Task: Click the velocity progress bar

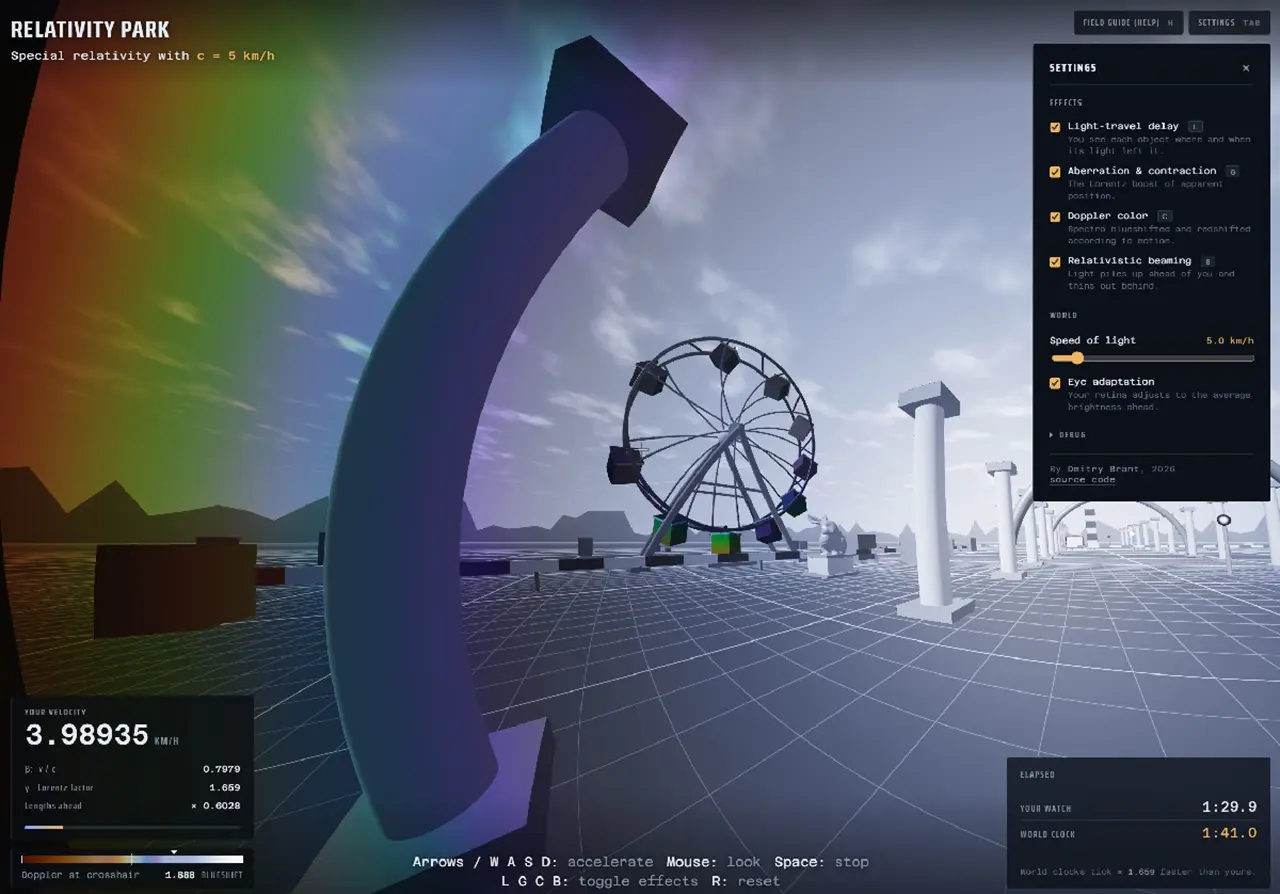Action: (132, 827)
